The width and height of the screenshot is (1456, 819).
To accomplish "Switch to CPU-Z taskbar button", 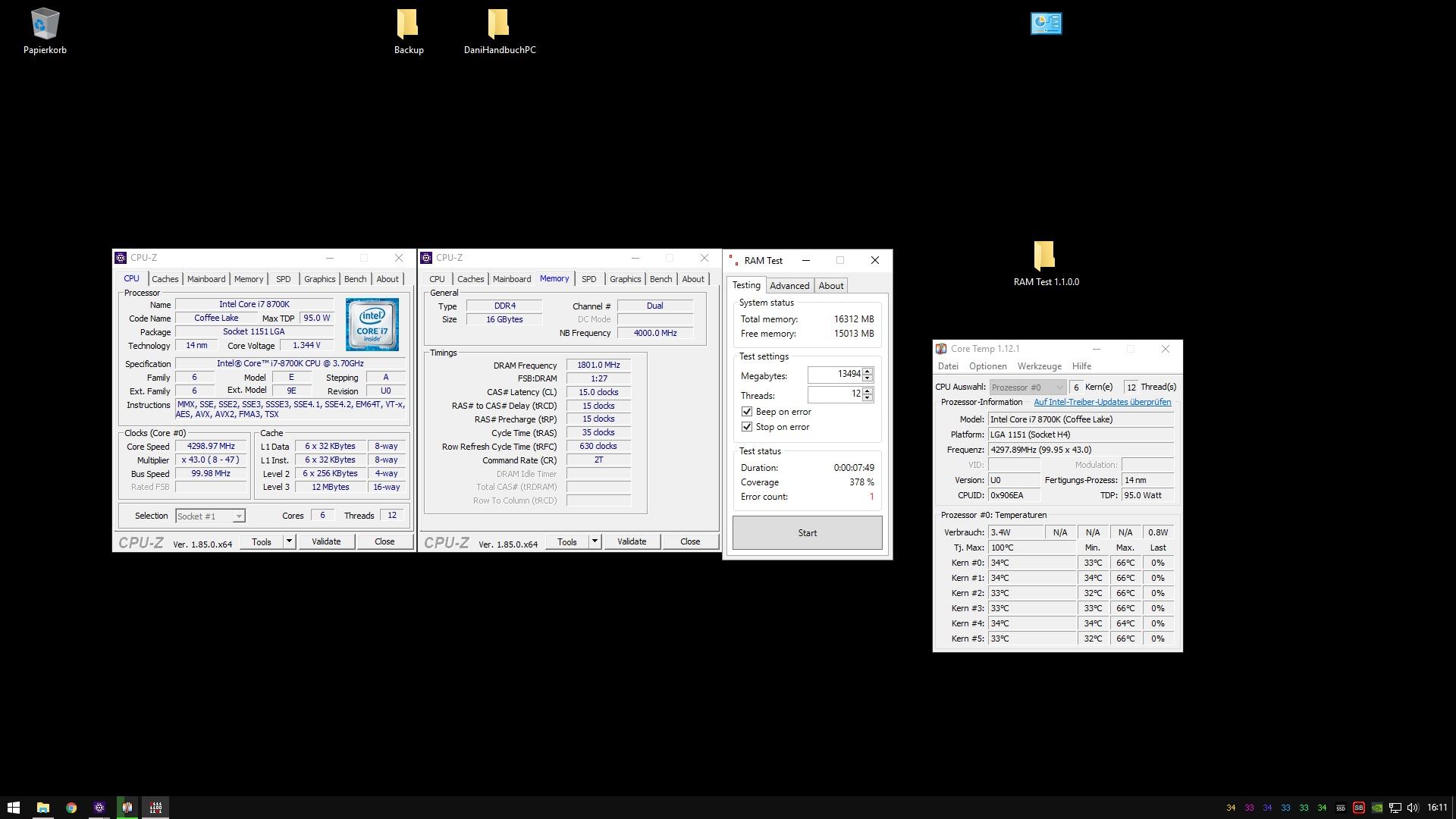I will [99, 808].
